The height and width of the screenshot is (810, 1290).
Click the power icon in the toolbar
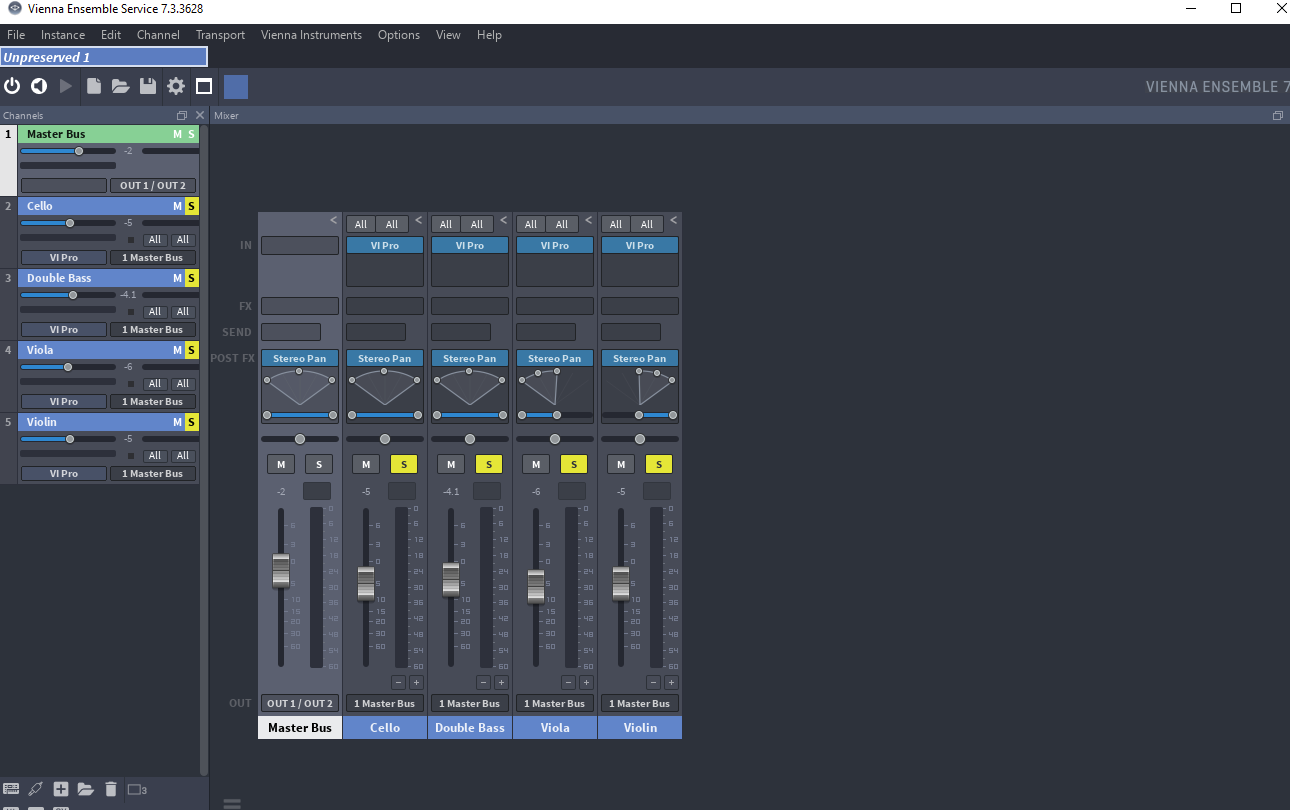pyautogui.click(x=12, y=86)
